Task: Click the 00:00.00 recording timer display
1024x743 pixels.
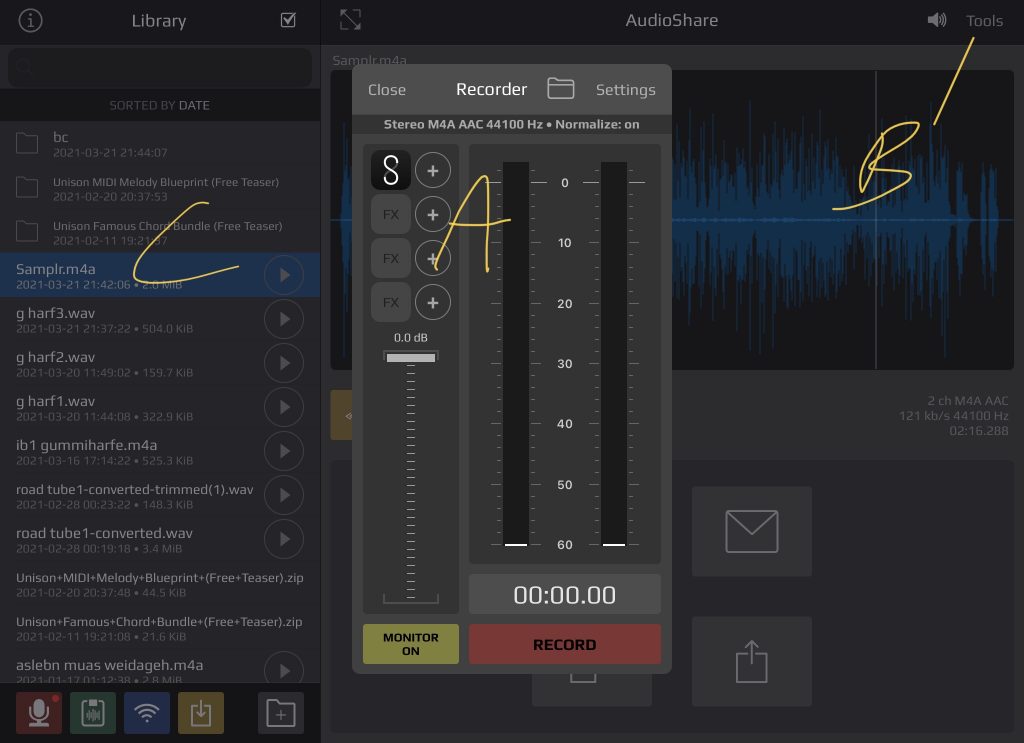Action: pos(565,594)
